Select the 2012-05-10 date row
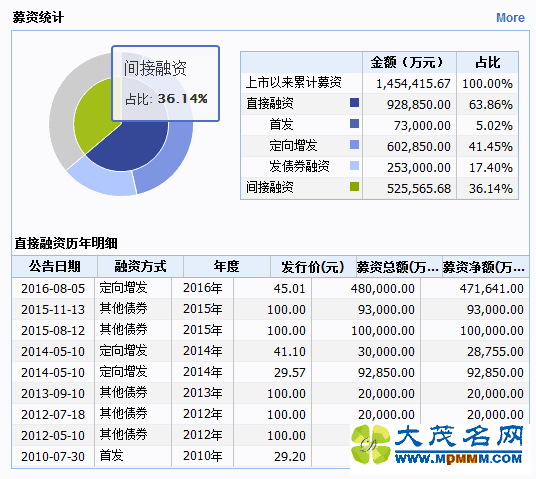The width and height of the screenshot is (536, 479). pos(53,436)
